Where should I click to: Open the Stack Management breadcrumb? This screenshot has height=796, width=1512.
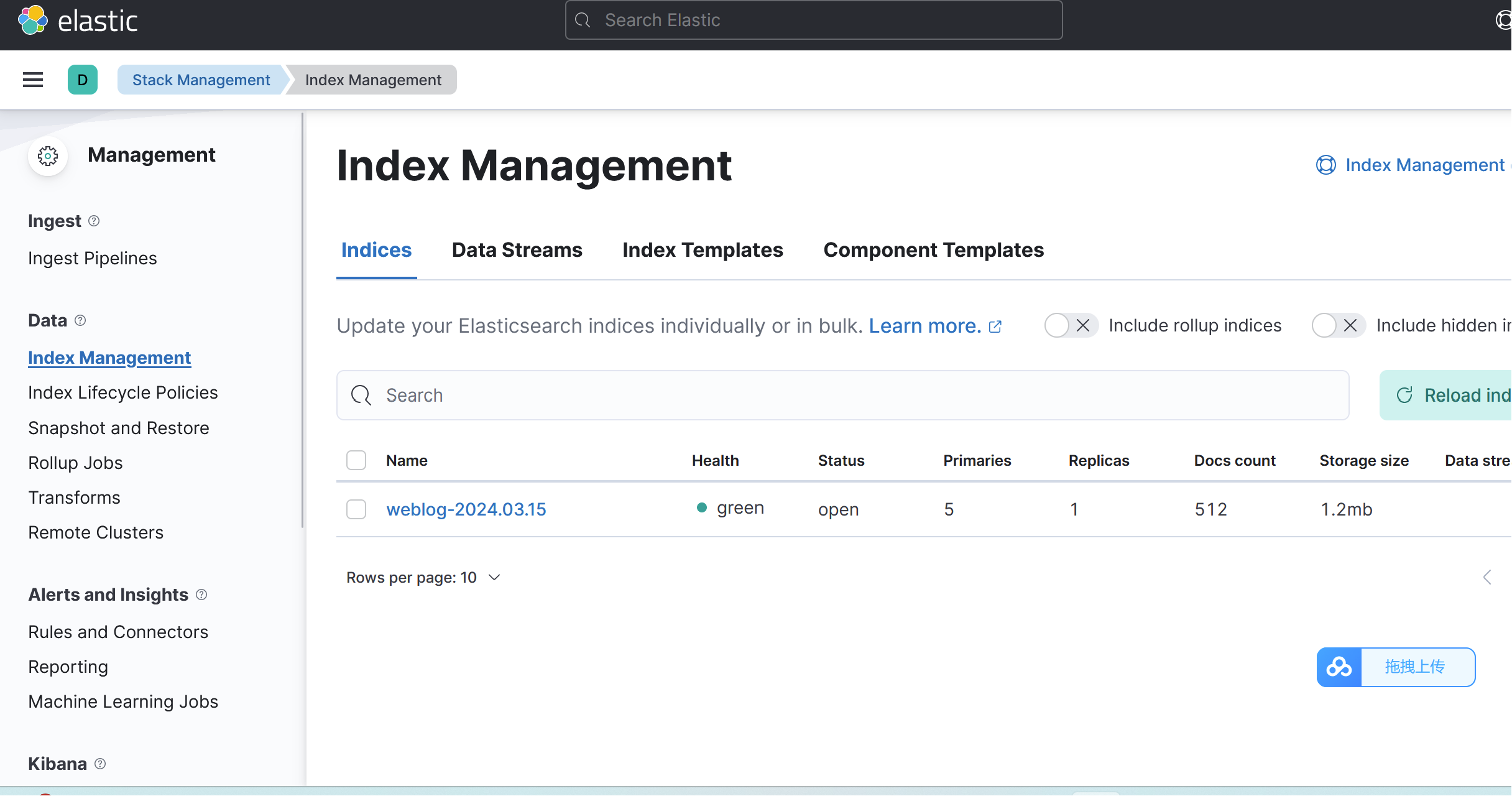(x=201, y=80)
